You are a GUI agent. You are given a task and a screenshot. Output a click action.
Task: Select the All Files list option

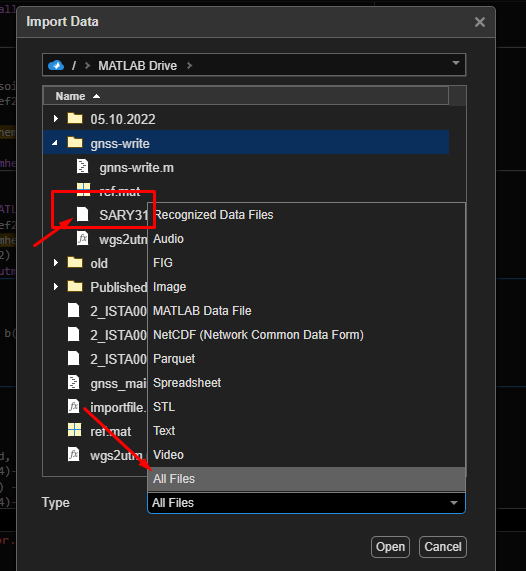pos(306,479)
